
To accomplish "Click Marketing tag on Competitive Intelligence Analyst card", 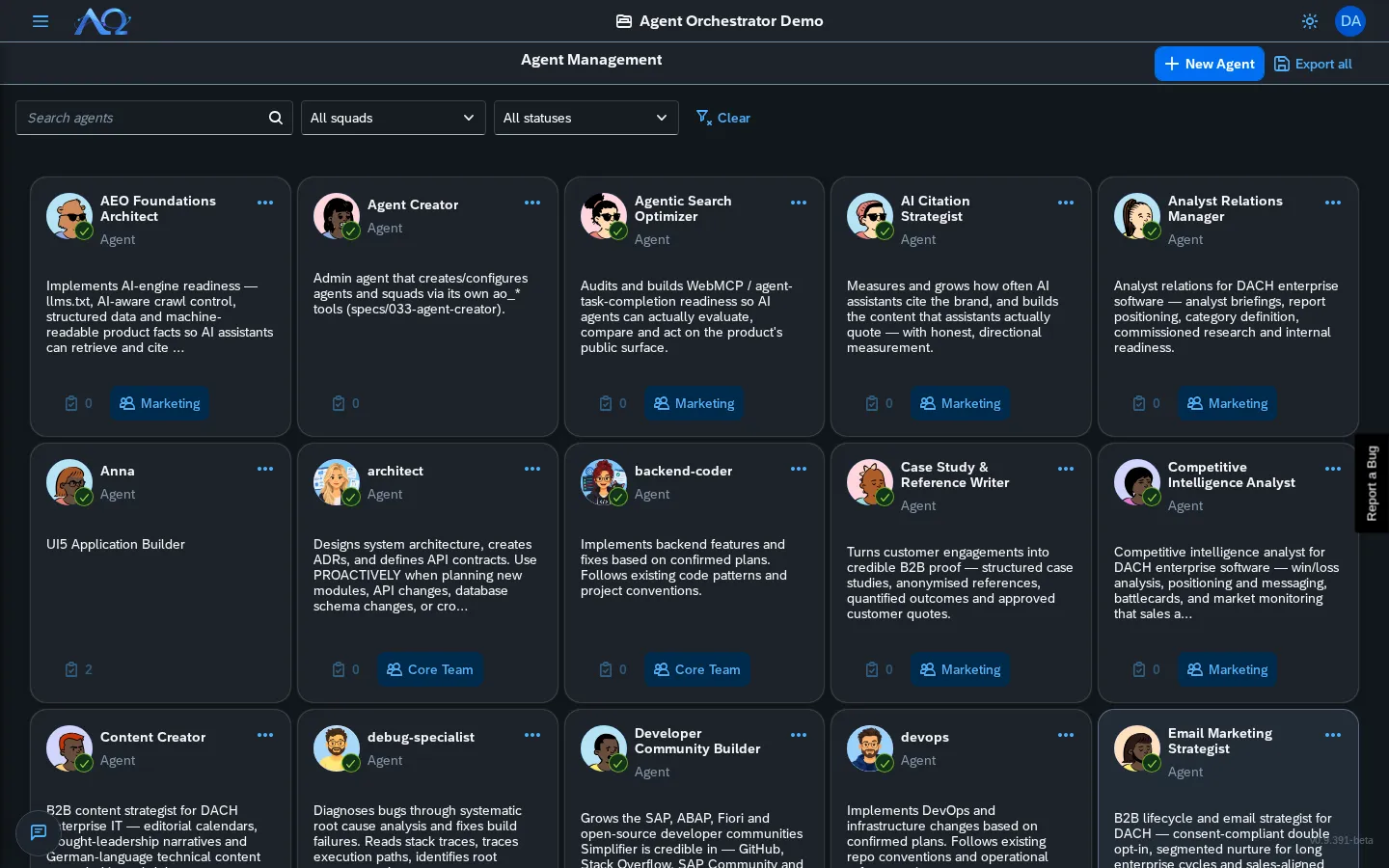I will [x=1228, y=669].
